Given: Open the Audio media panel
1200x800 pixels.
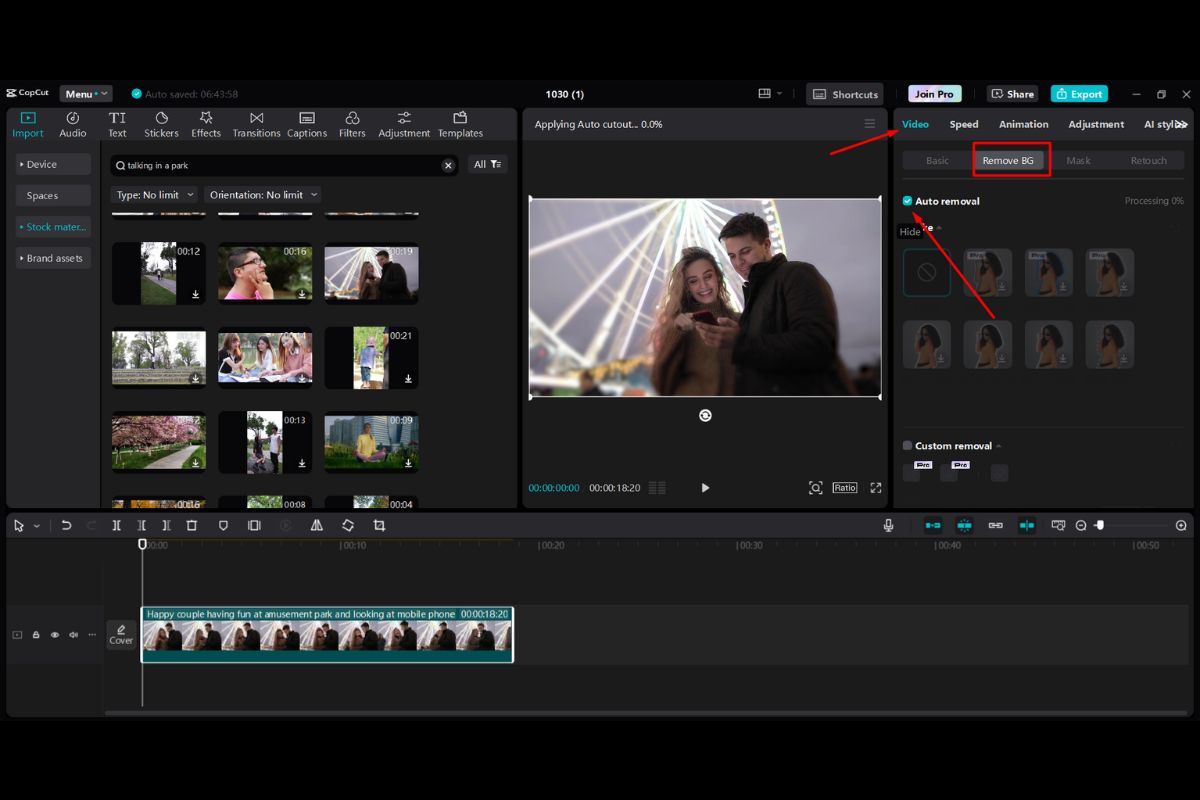Looking at the screenshot, I should coord(73,125).
